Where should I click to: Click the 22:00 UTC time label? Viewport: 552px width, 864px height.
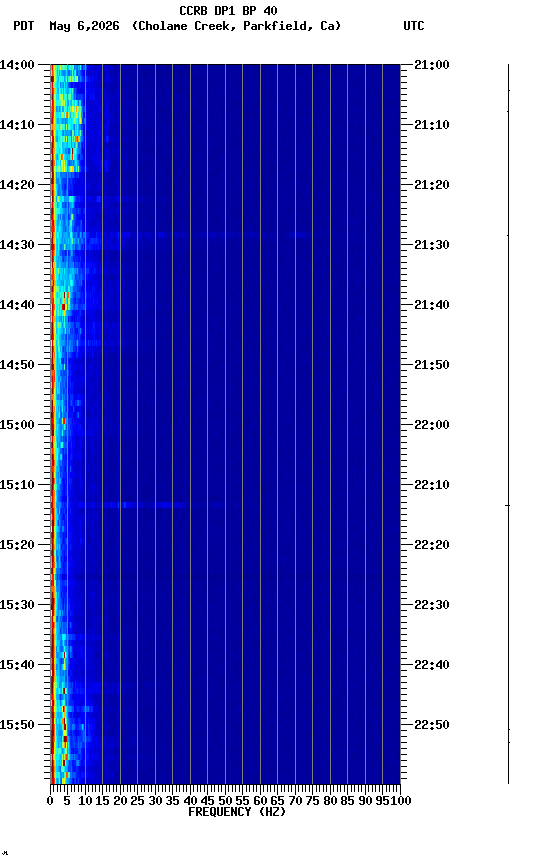[432, 425]
